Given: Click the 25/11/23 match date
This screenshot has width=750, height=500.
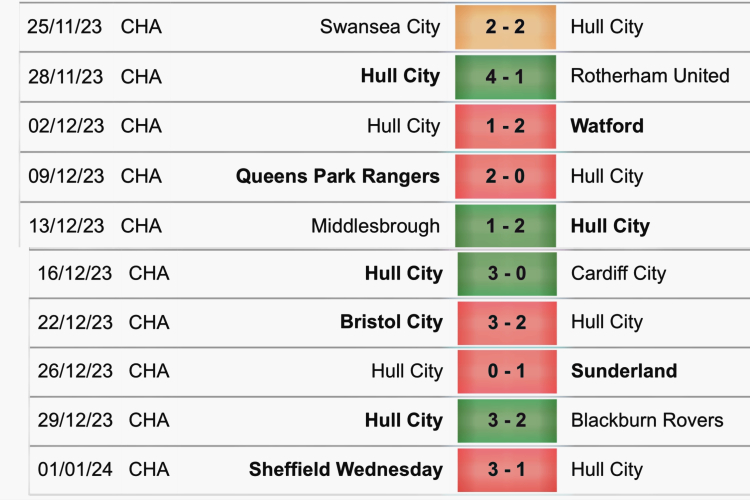Looking at the screenshot, I should click(x=66, y=27).
